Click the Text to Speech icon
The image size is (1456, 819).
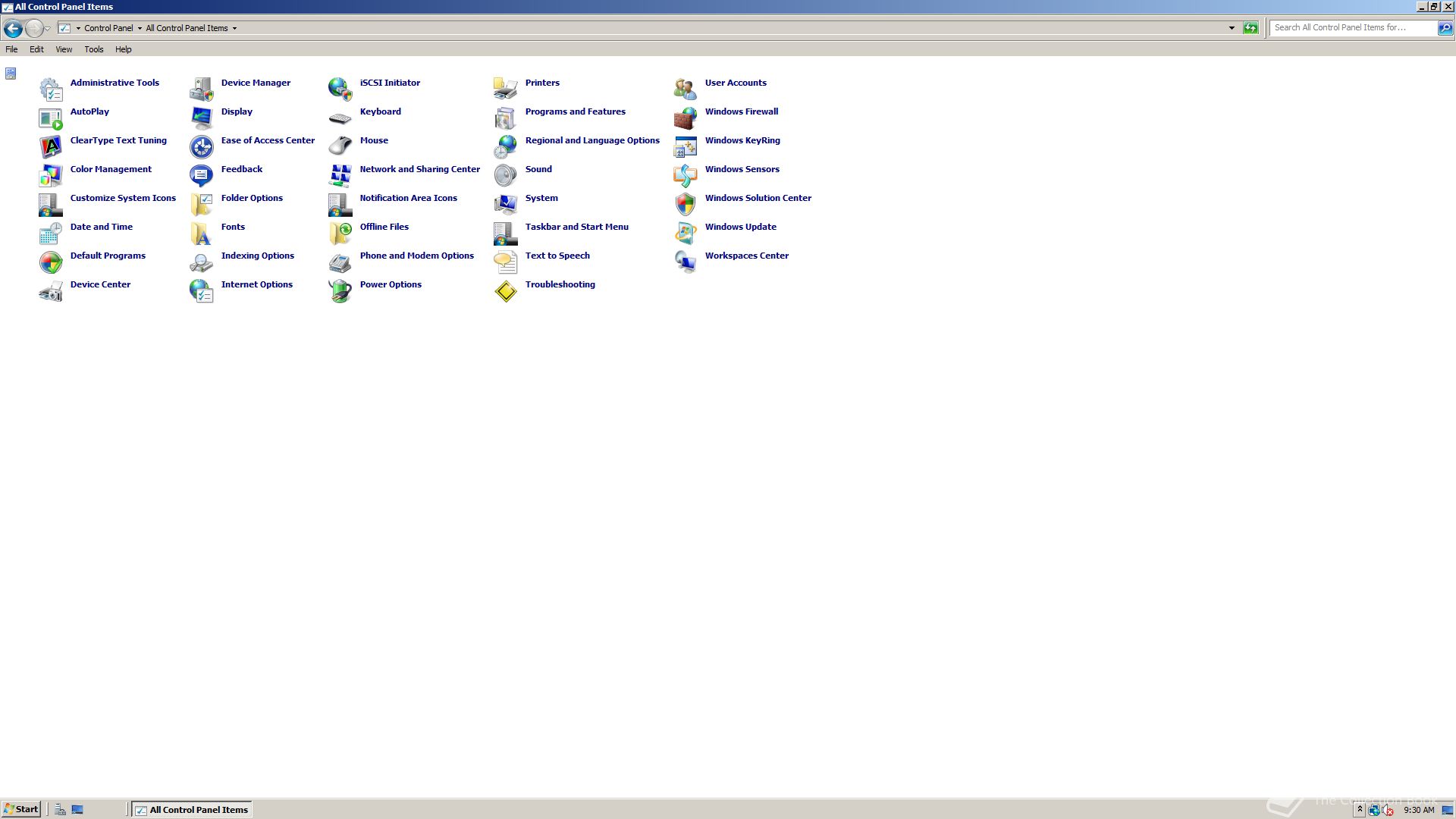(506, 262)
